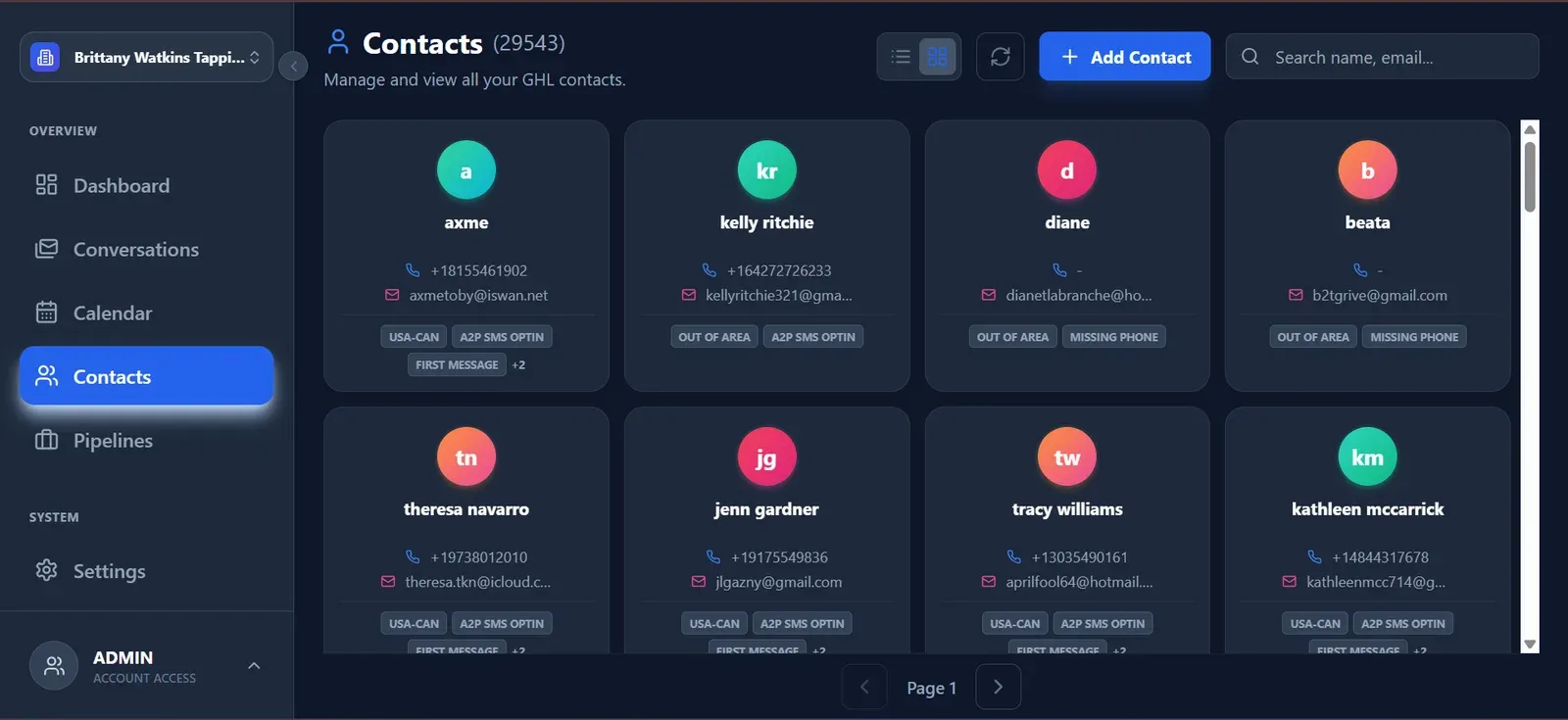
Task: Click kathleen mccarrick's phone icon
Action: [1314, 556]
